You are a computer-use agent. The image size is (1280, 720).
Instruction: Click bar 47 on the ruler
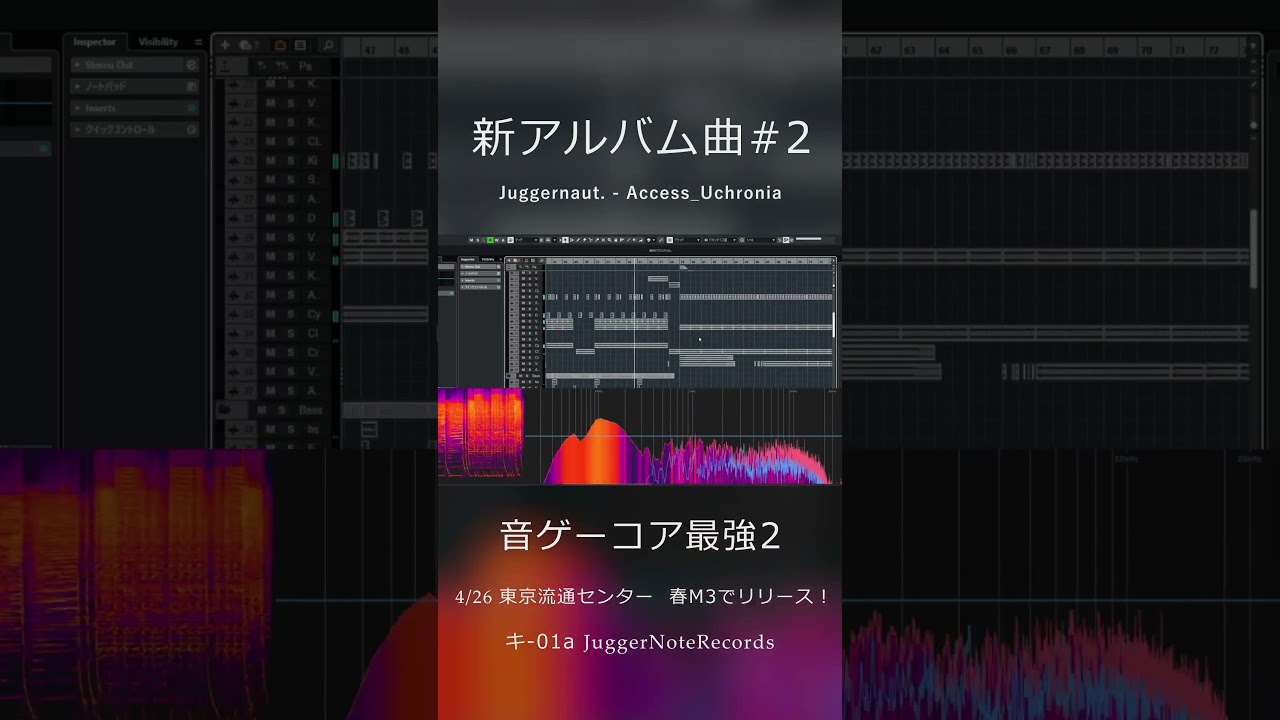tap(369, 50)
